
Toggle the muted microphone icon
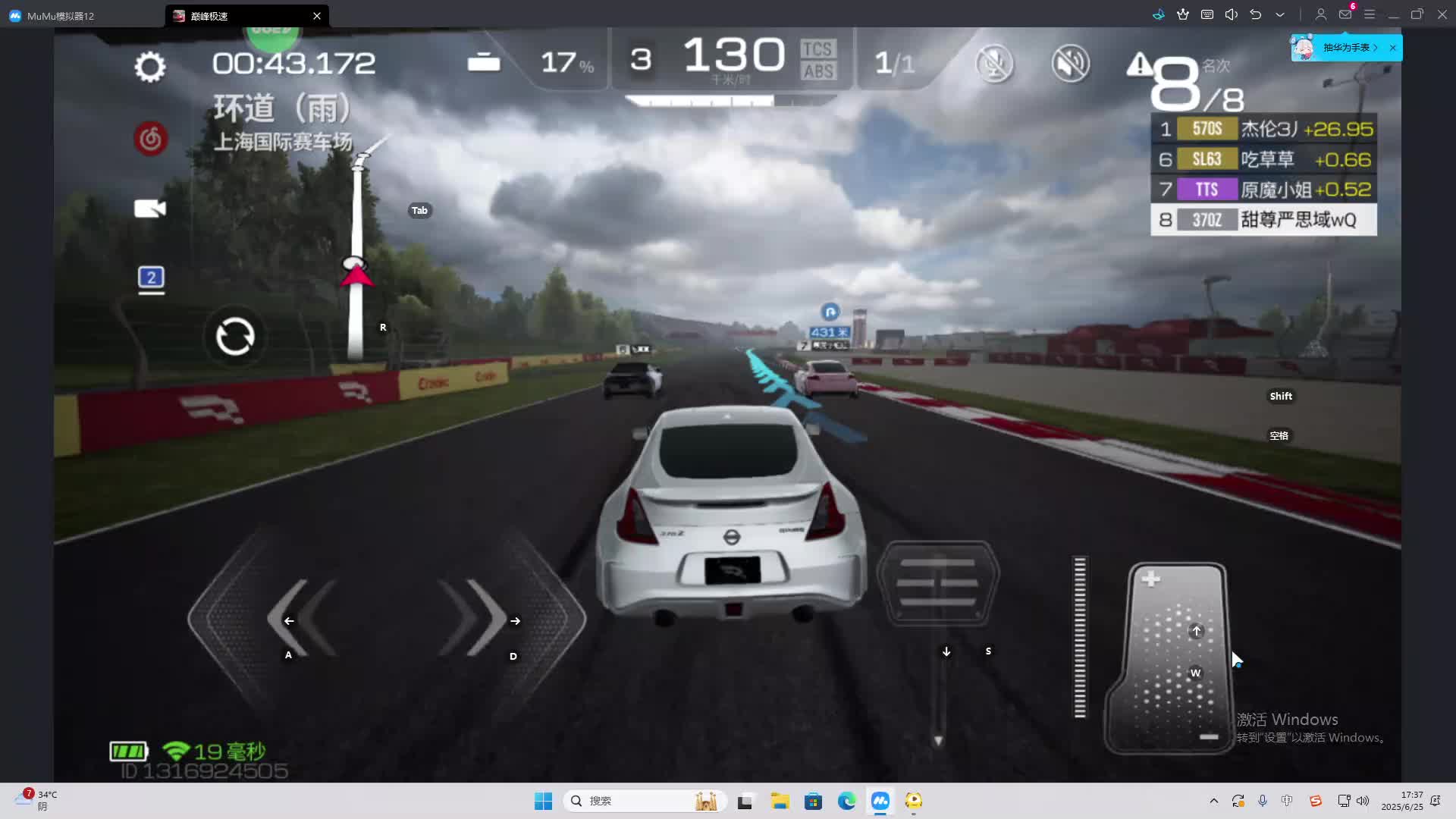994,64
